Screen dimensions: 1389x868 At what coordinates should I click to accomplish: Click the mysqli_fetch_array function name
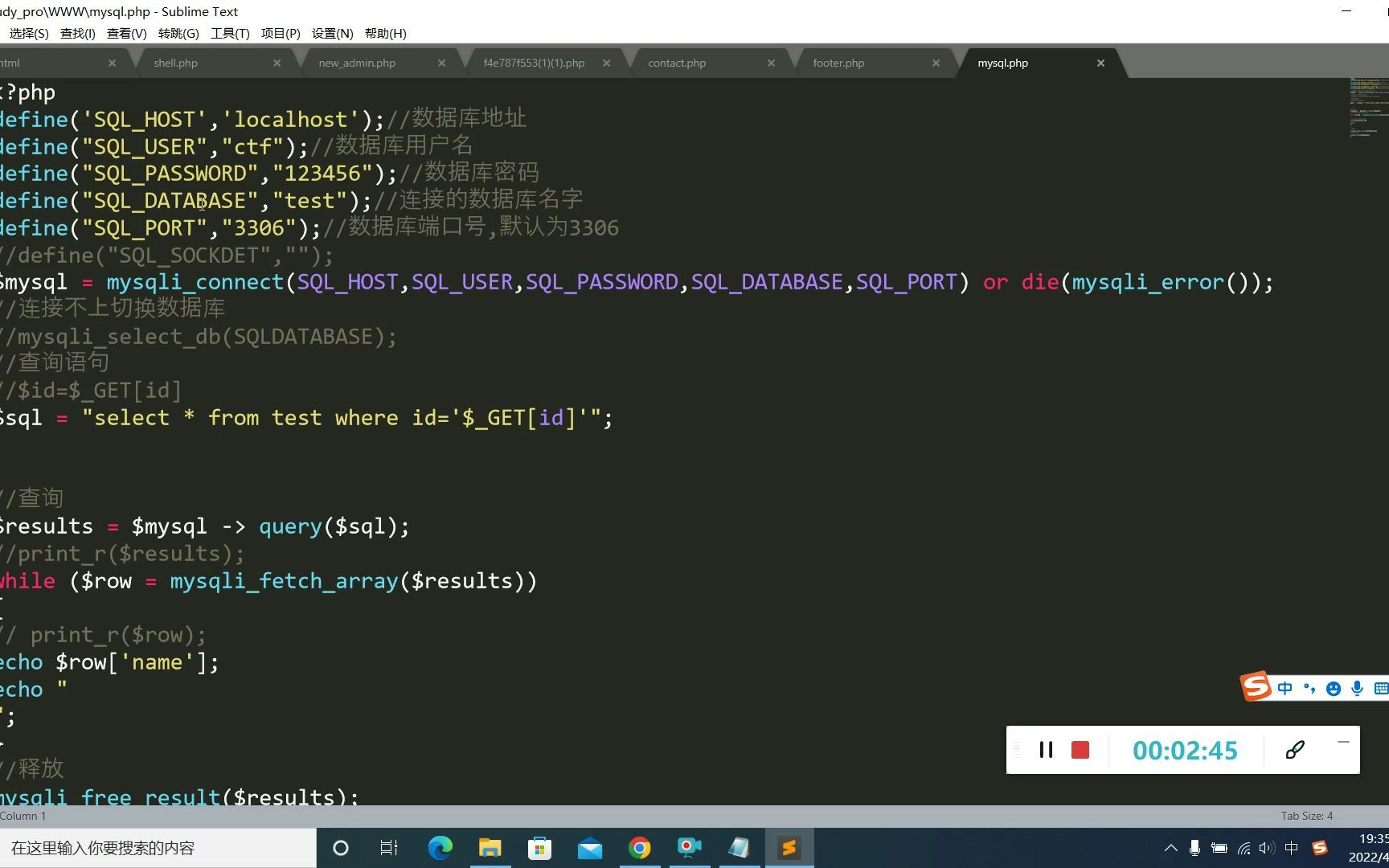point(284,581)
